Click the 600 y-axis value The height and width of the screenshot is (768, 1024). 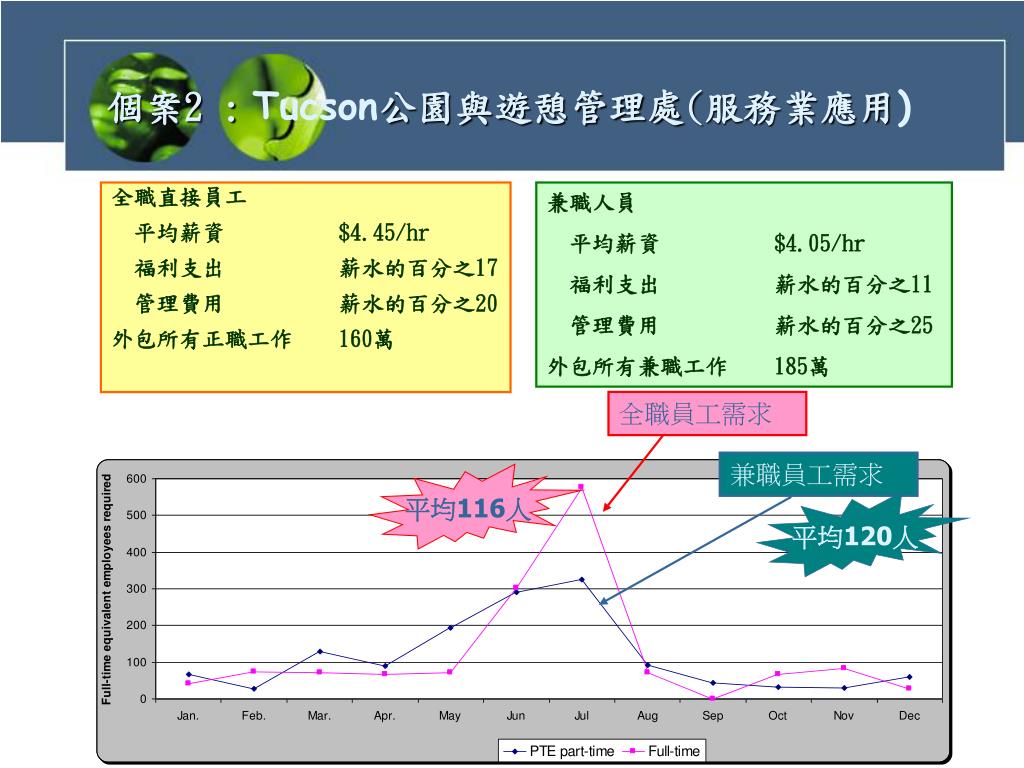[136, 479]
